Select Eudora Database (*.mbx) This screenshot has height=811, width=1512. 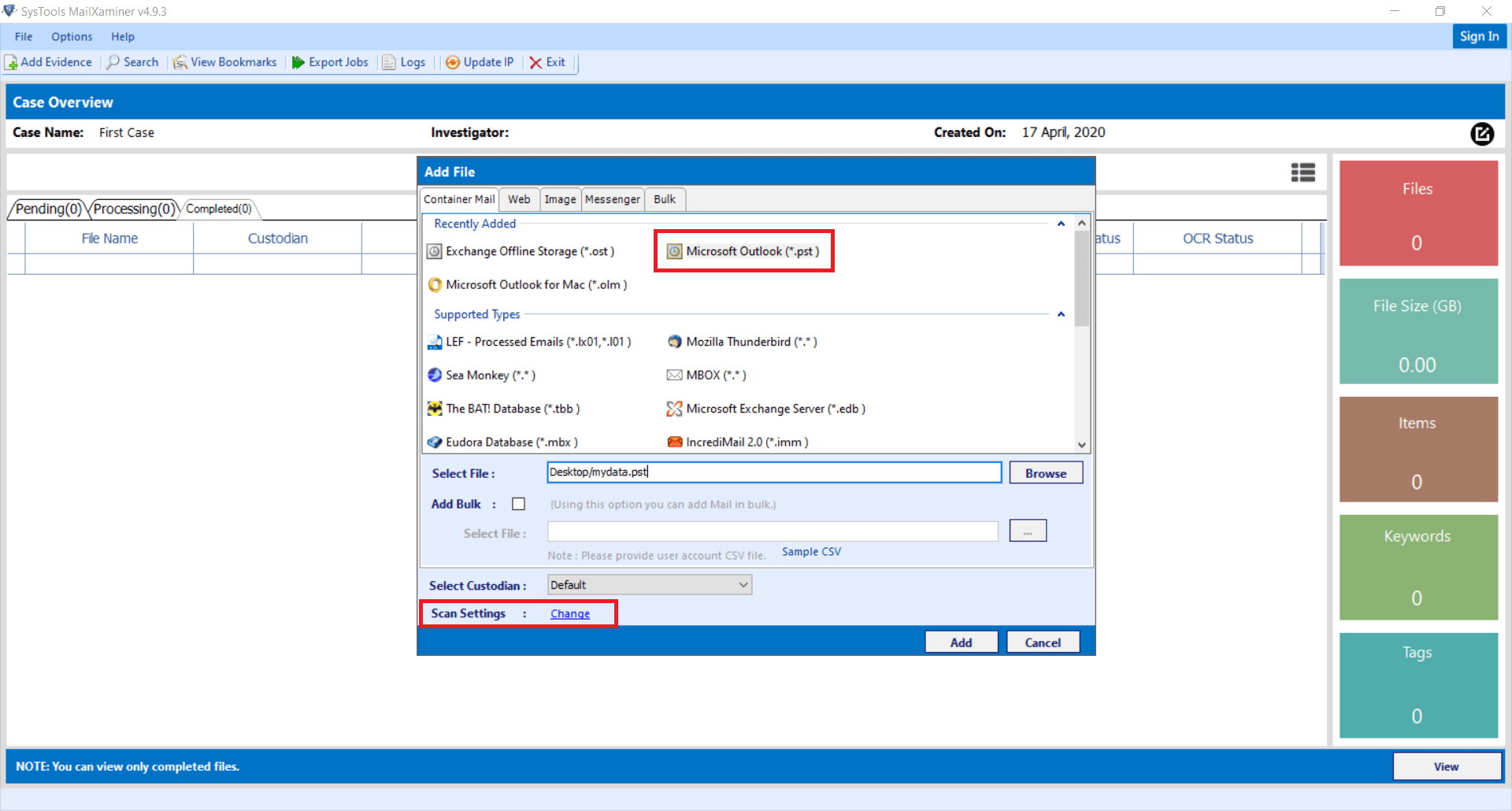click(x=502, y=442)
